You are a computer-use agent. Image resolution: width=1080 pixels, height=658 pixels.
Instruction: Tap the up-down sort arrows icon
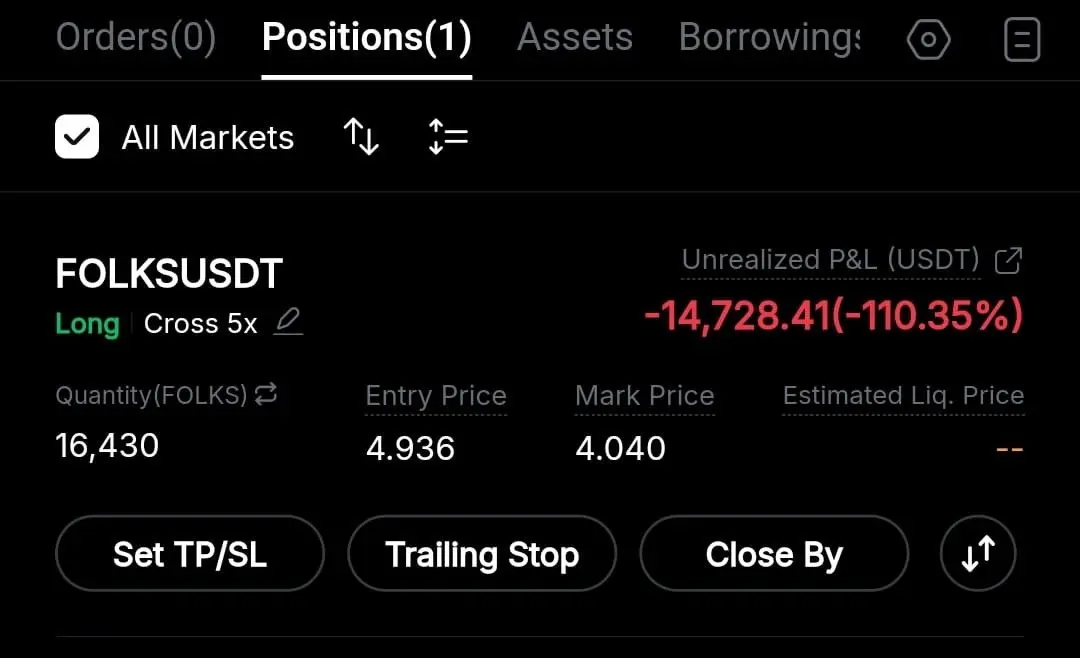pyautogui.click(x=361, y=136)
